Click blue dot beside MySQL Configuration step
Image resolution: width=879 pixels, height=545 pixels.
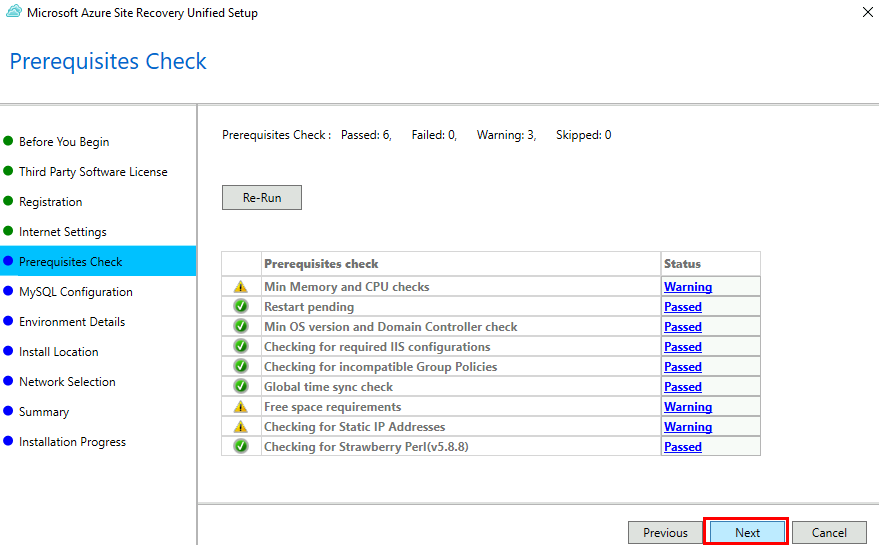tap(8, 291)
